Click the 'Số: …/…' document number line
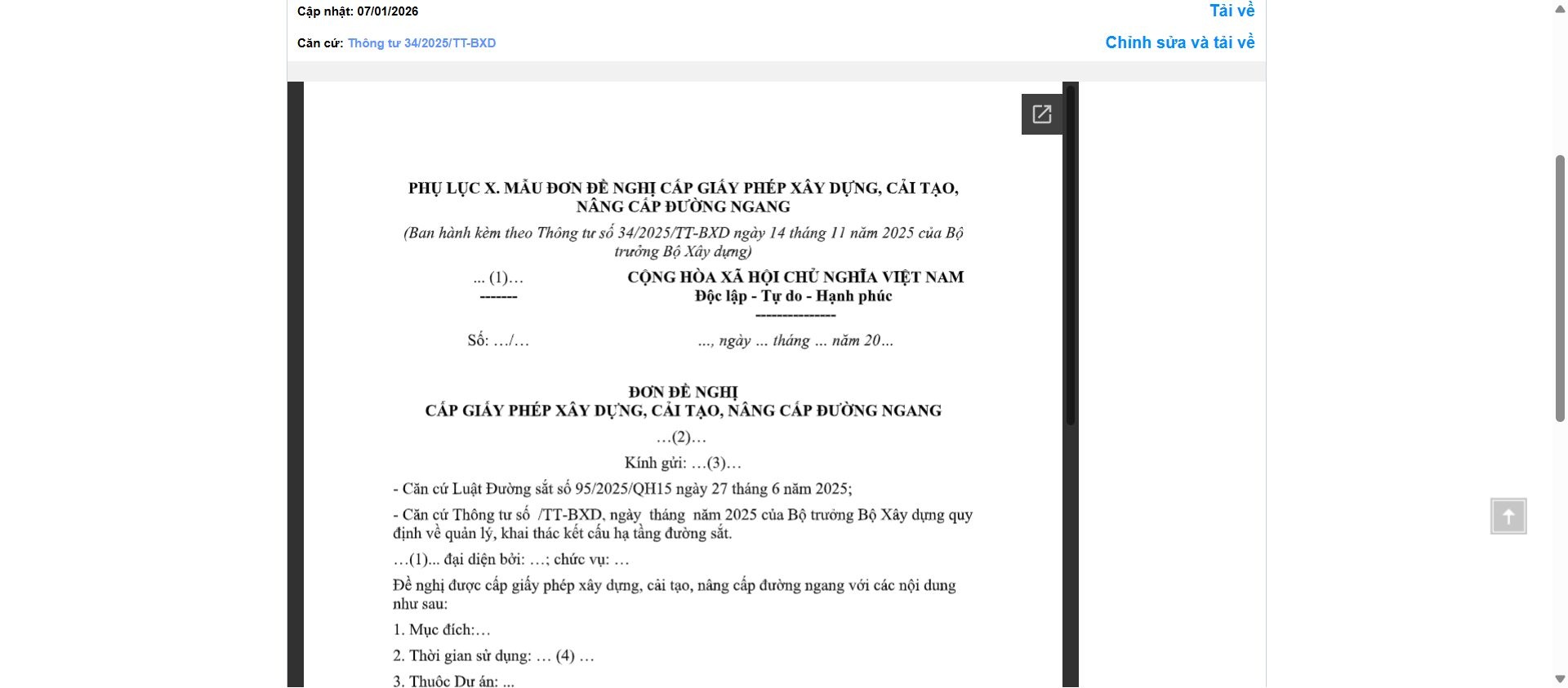This screenshot has width=1568, height=688. pyautogui.click(x=498, y=341)
